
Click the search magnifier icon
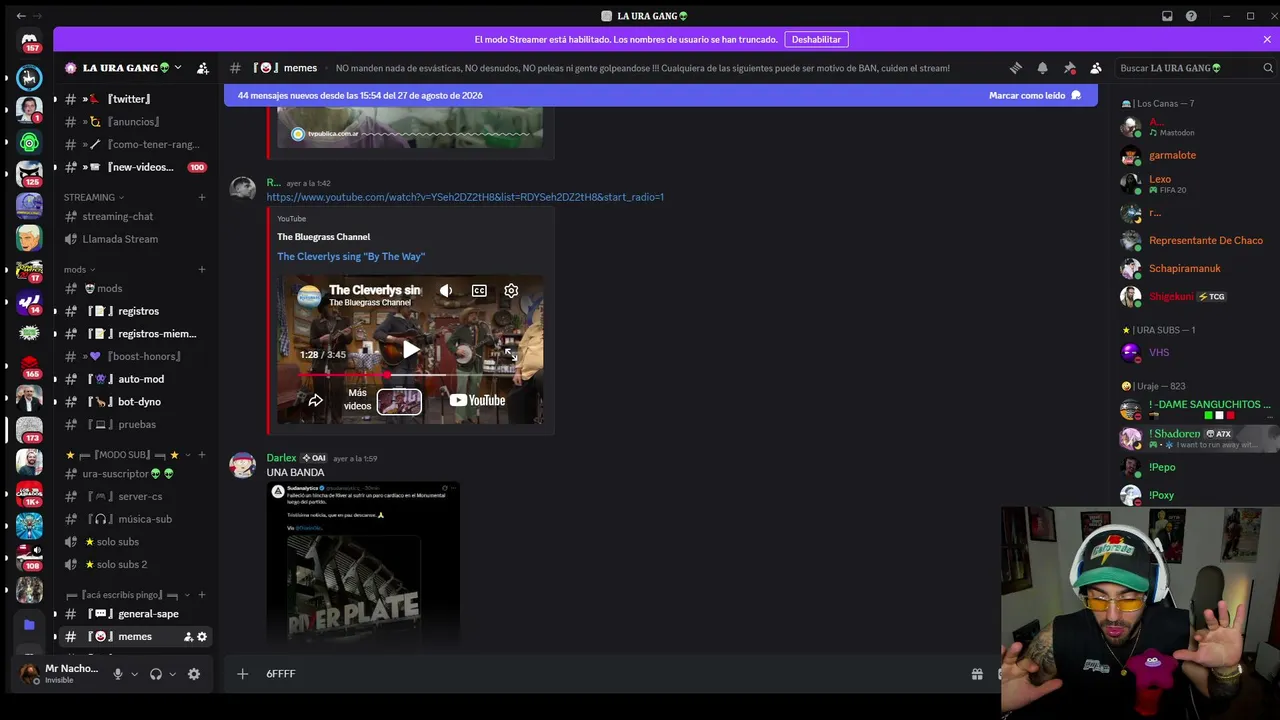1268,68
